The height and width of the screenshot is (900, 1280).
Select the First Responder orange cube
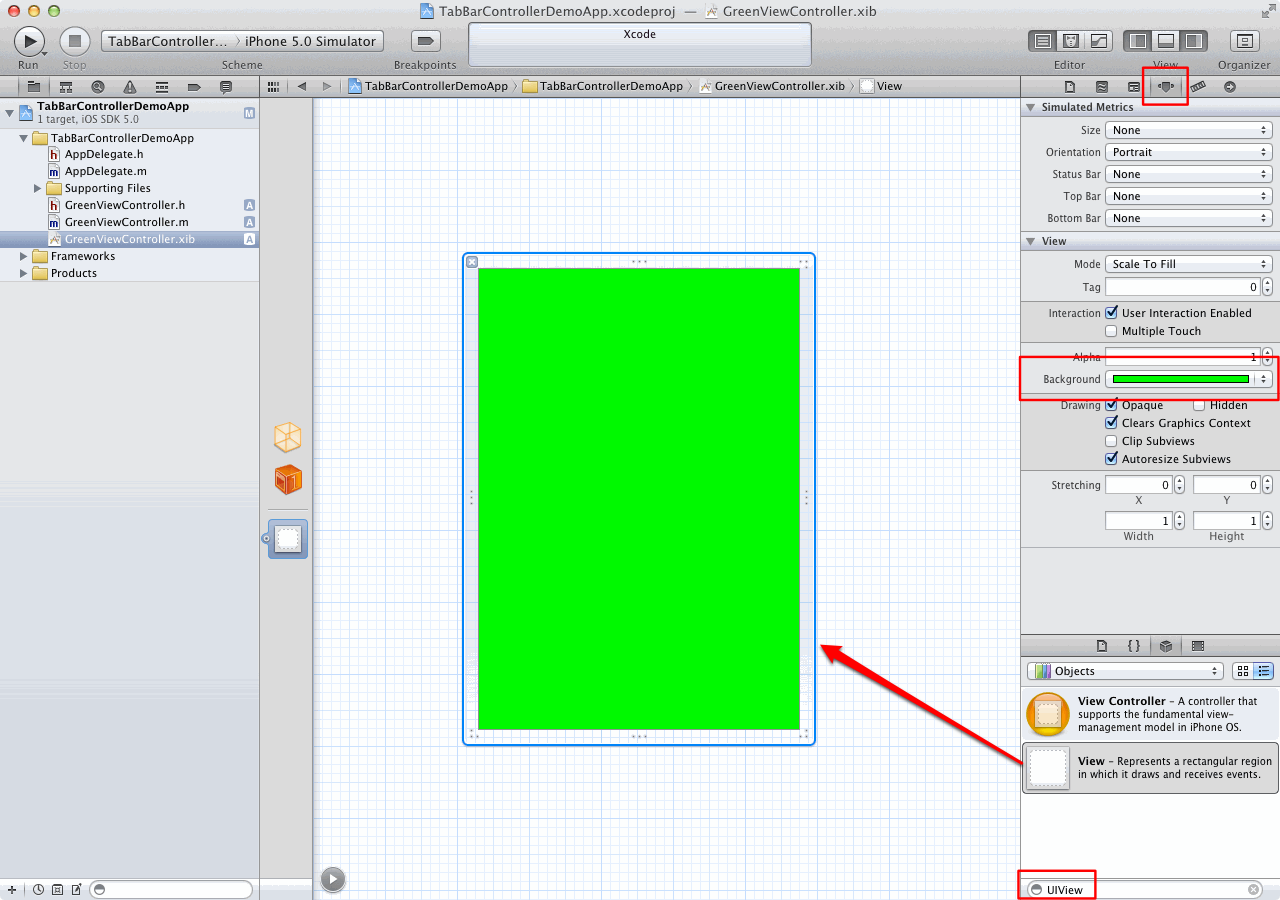[288, 480]
